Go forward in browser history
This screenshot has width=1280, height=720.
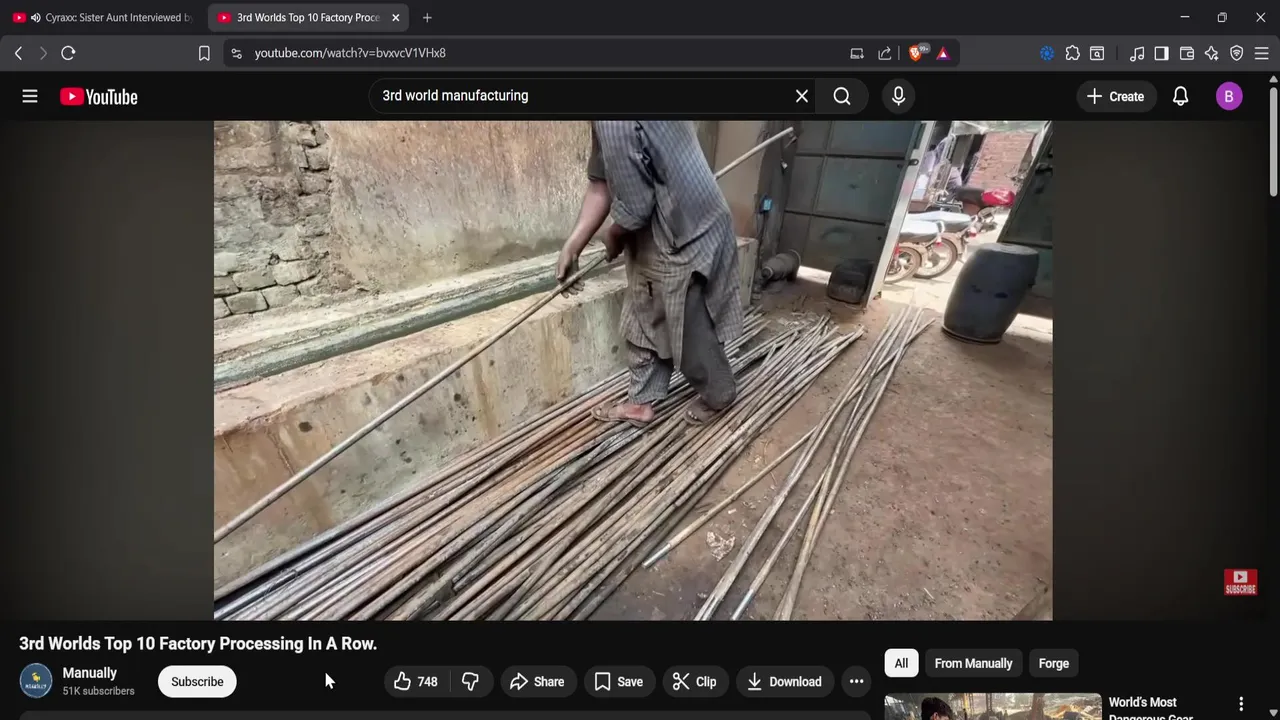click(43, 53)
